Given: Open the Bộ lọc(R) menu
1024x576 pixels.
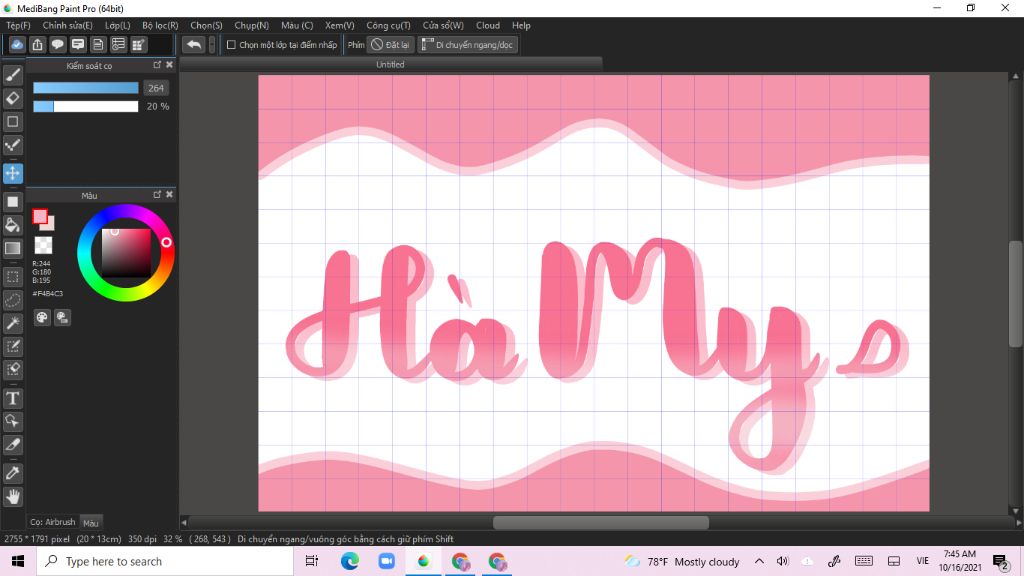Looking at the screenshot, I should point(160,25).
